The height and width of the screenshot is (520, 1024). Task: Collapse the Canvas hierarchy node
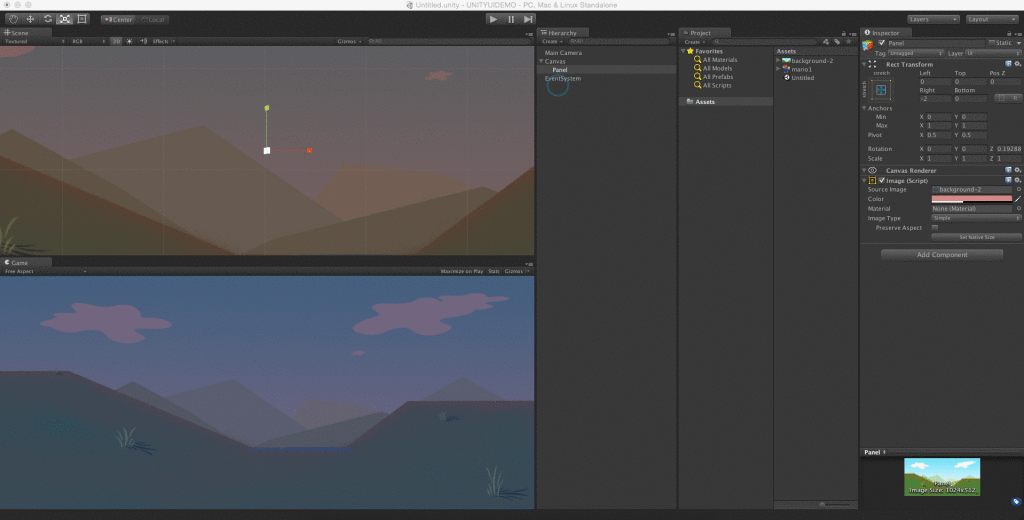(541, 61)
